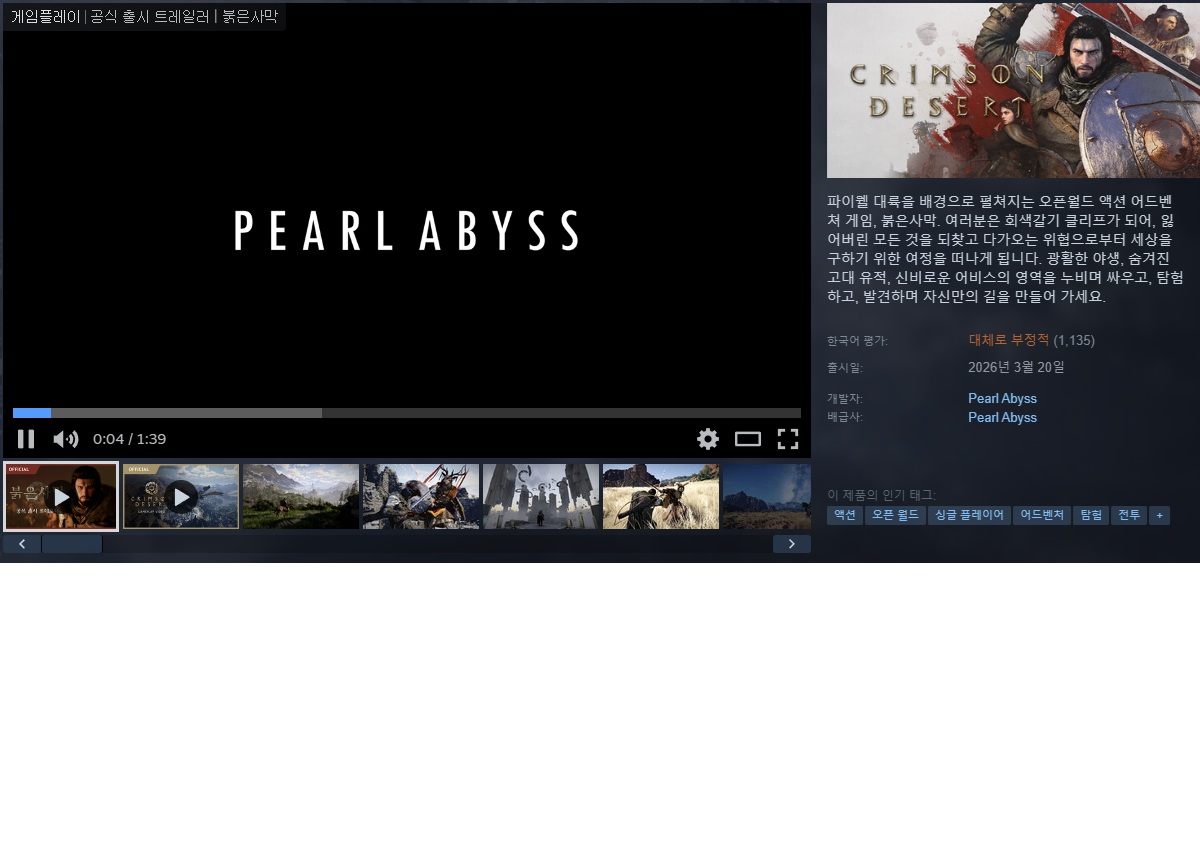This screenshot has height=859, width=1200.
Task: Switch video to fullscreen
Action: (788, 439)
